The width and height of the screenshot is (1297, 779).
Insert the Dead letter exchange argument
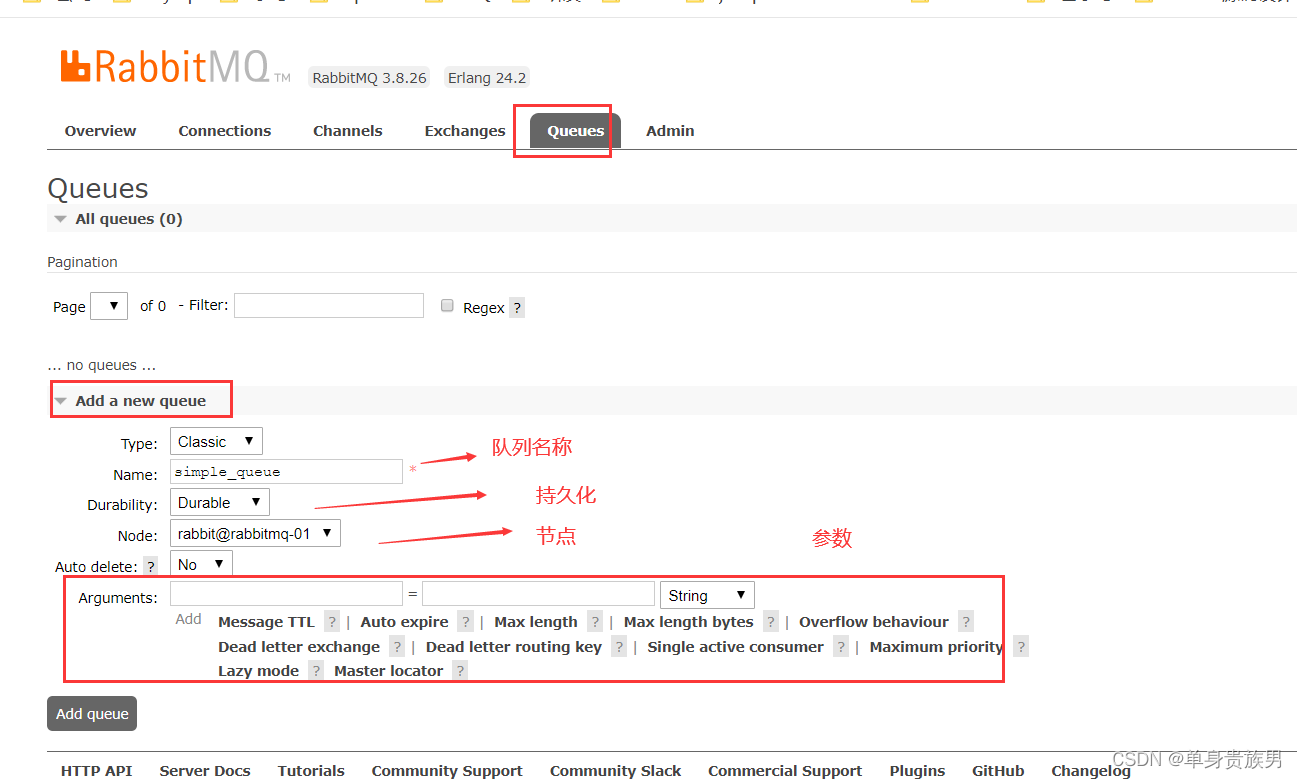click(x=299, y=647)
